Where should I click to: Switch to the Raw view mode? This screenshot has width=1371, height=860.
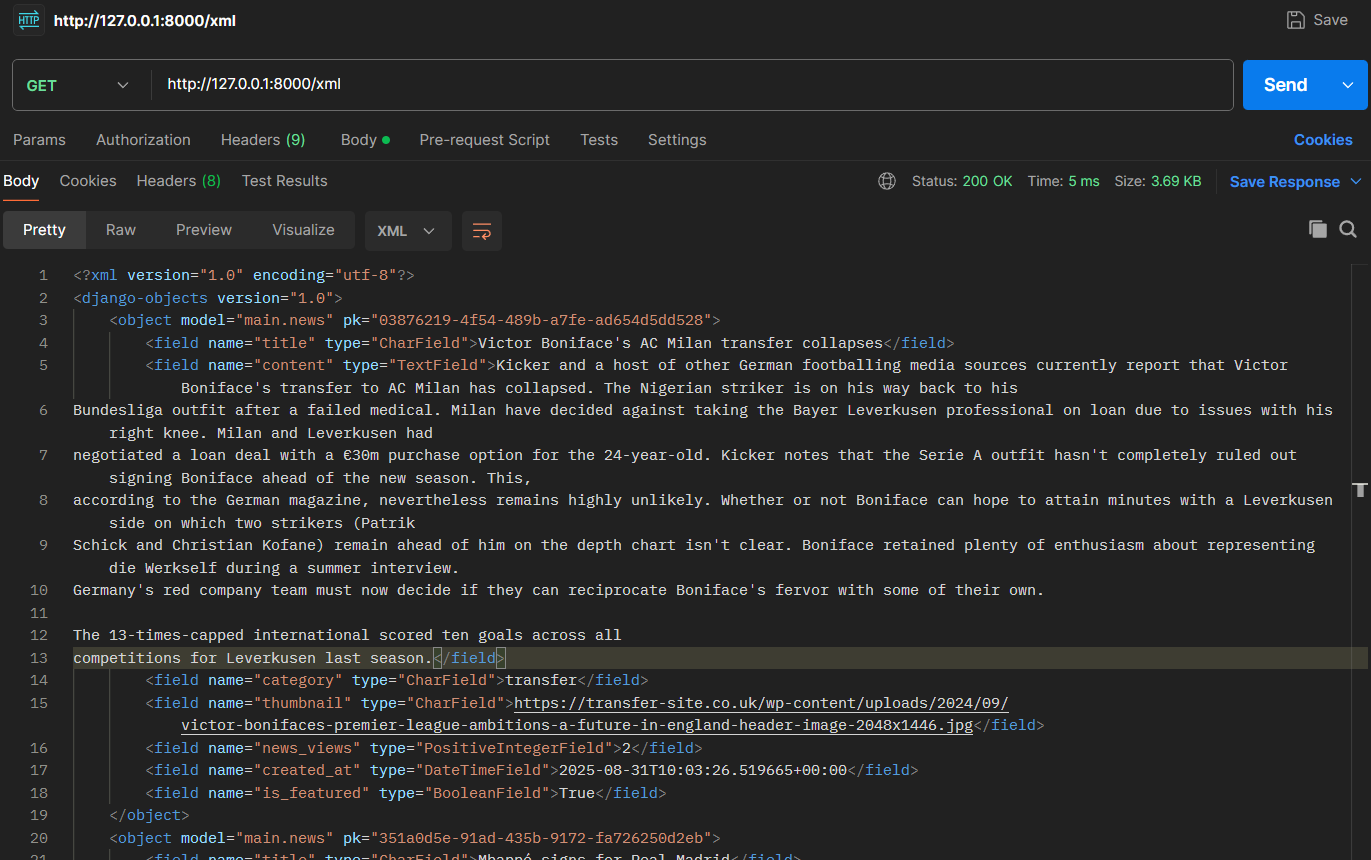(121, 230)
